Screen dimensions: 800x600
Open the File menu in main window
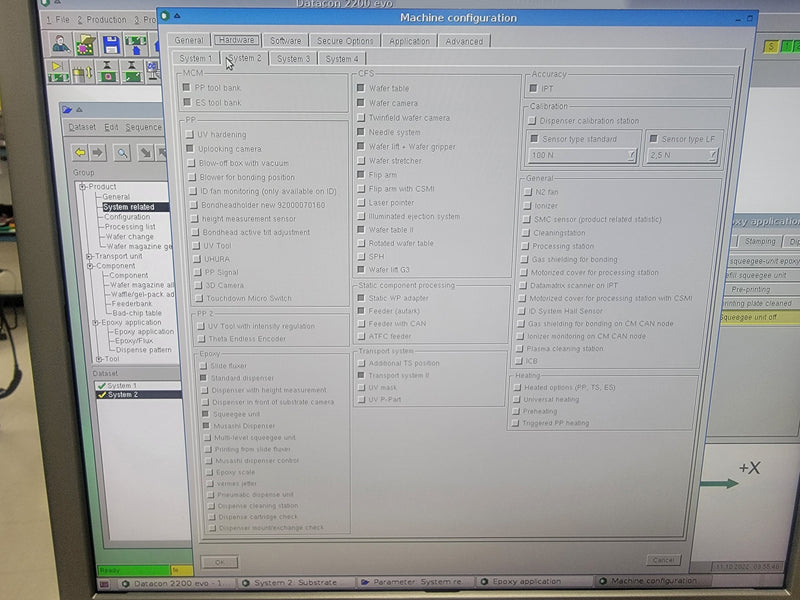point(58,19)
